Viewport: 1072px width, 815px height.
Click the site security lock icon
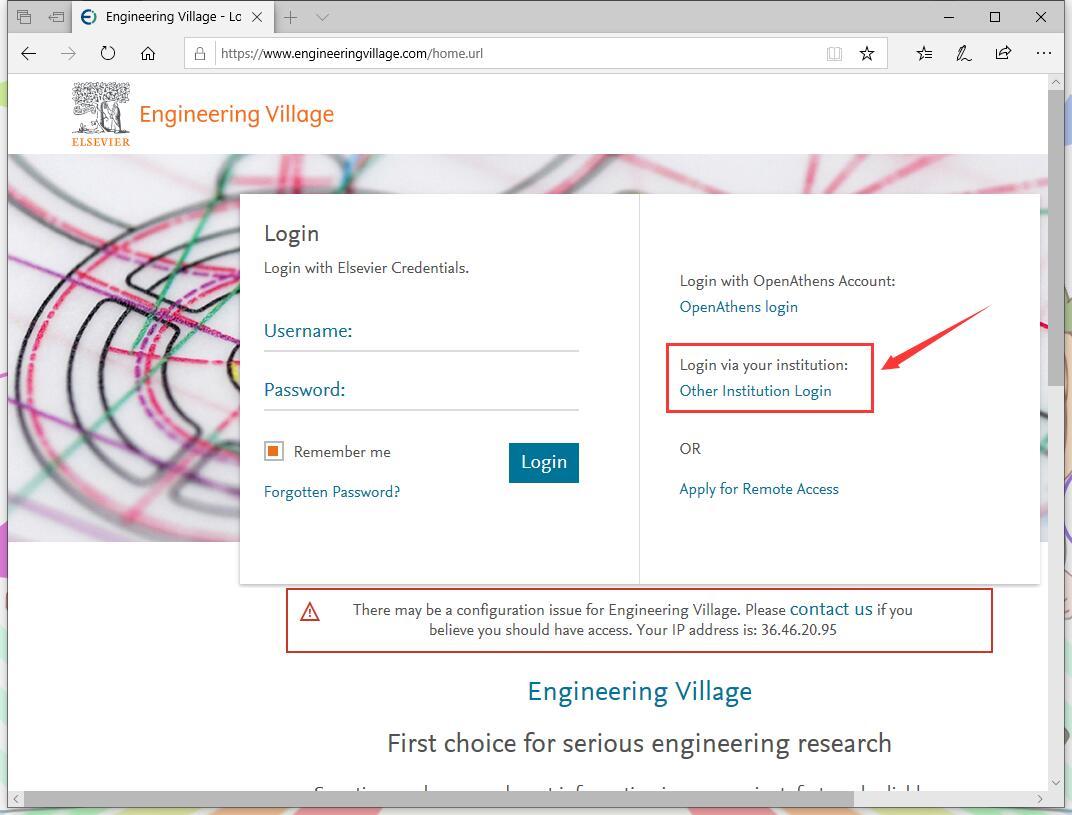200,53
